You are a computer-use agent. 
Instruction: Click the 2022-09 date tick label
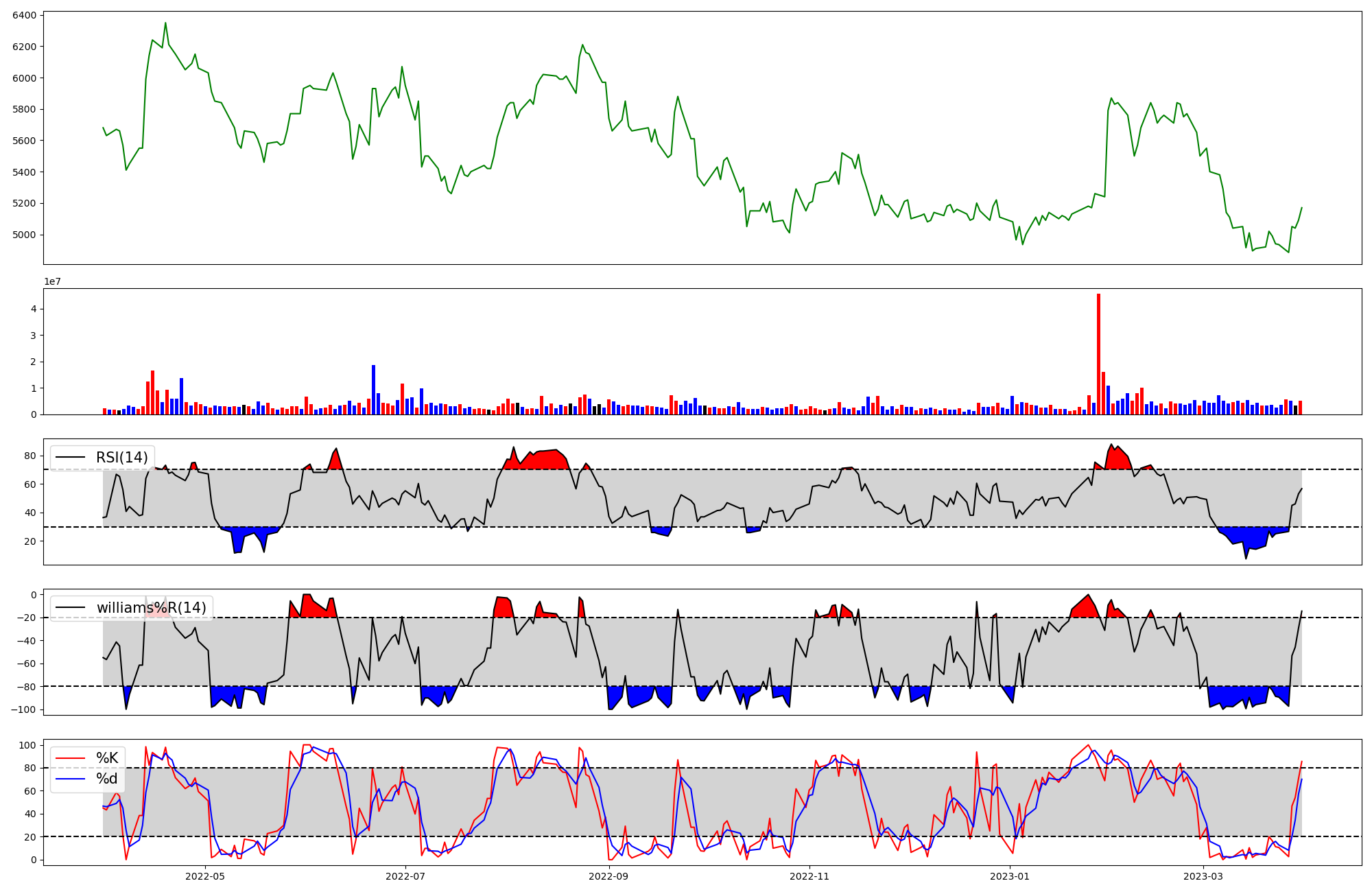pos(609,876)
